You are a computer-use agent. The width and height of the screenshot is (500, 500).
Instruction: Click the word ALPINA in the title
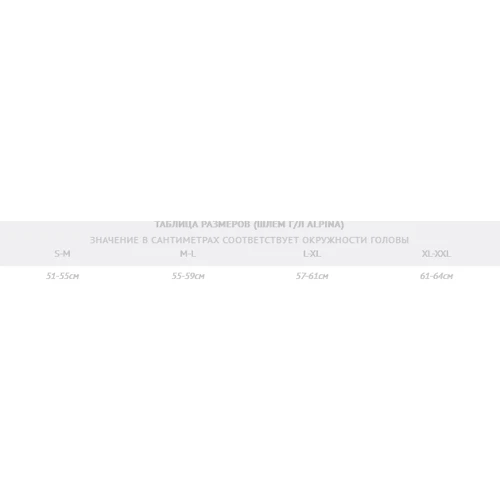coord(323,225)
